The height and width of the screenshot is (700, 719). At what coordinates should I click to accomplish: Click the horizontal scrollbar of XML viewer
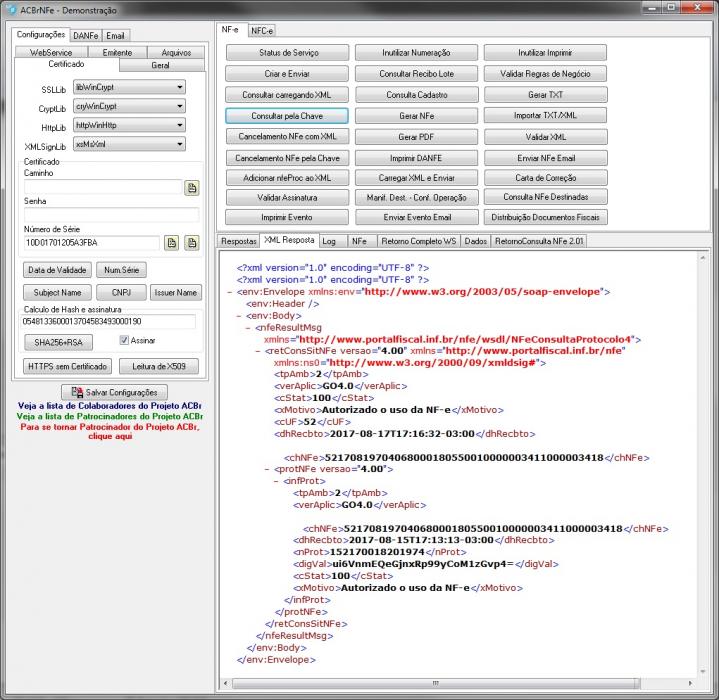436,683
